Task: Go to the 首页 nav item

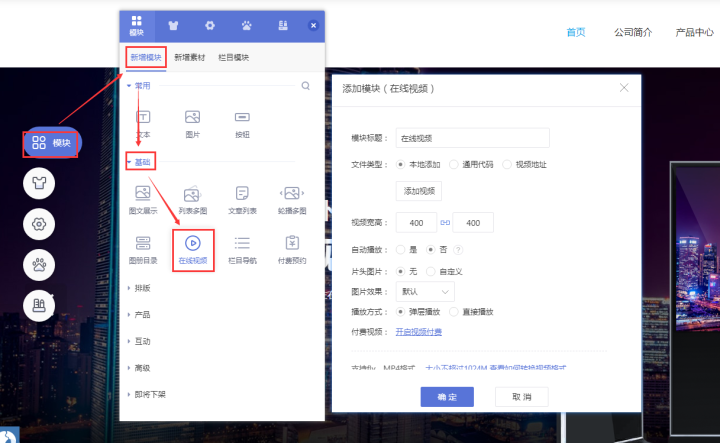Action: coord(576,32)
